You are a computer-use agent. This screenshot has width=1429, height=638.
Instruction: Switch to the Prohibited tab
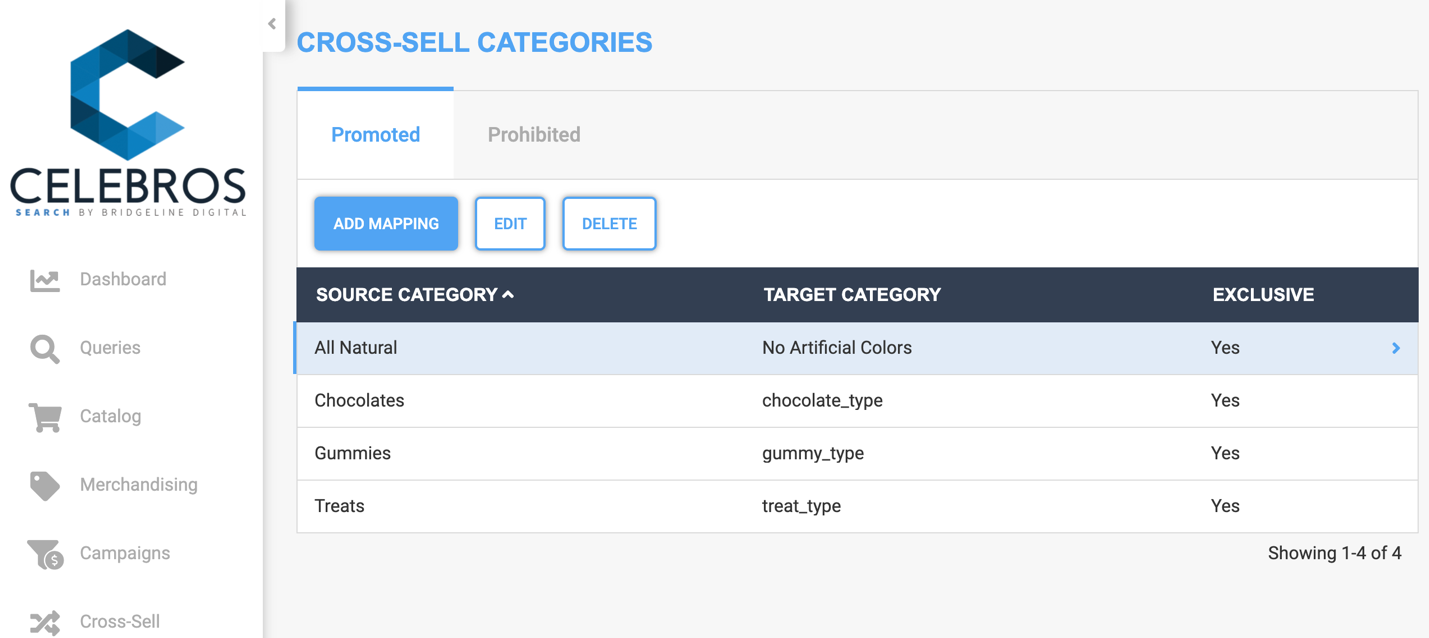pos(533,134)
